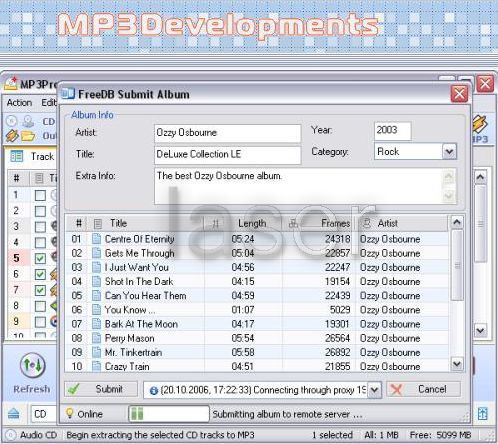
Task: Click the Refresh button label
Action: [x=32, y=389]
